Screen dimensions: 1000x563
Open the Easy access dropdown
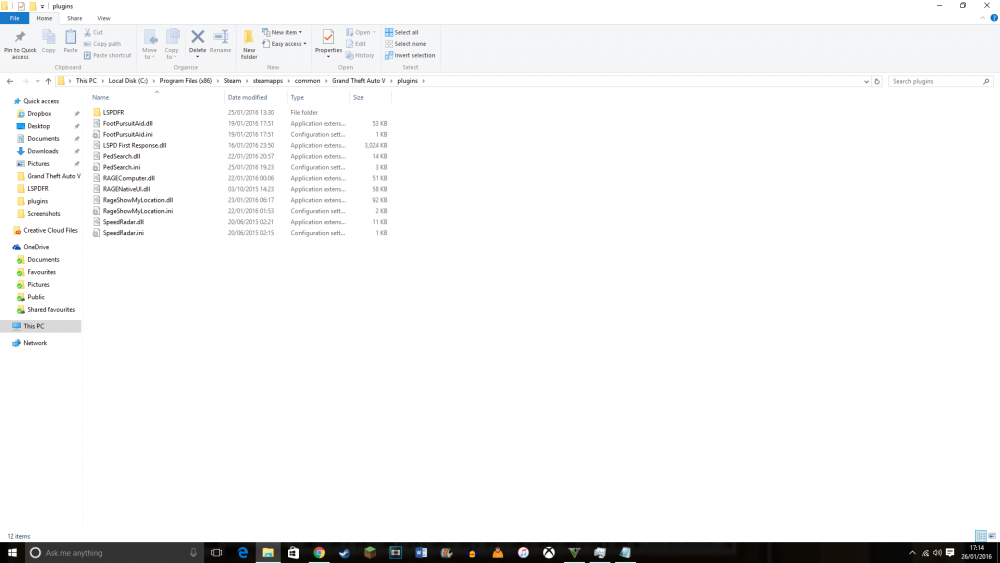(284, 44)
